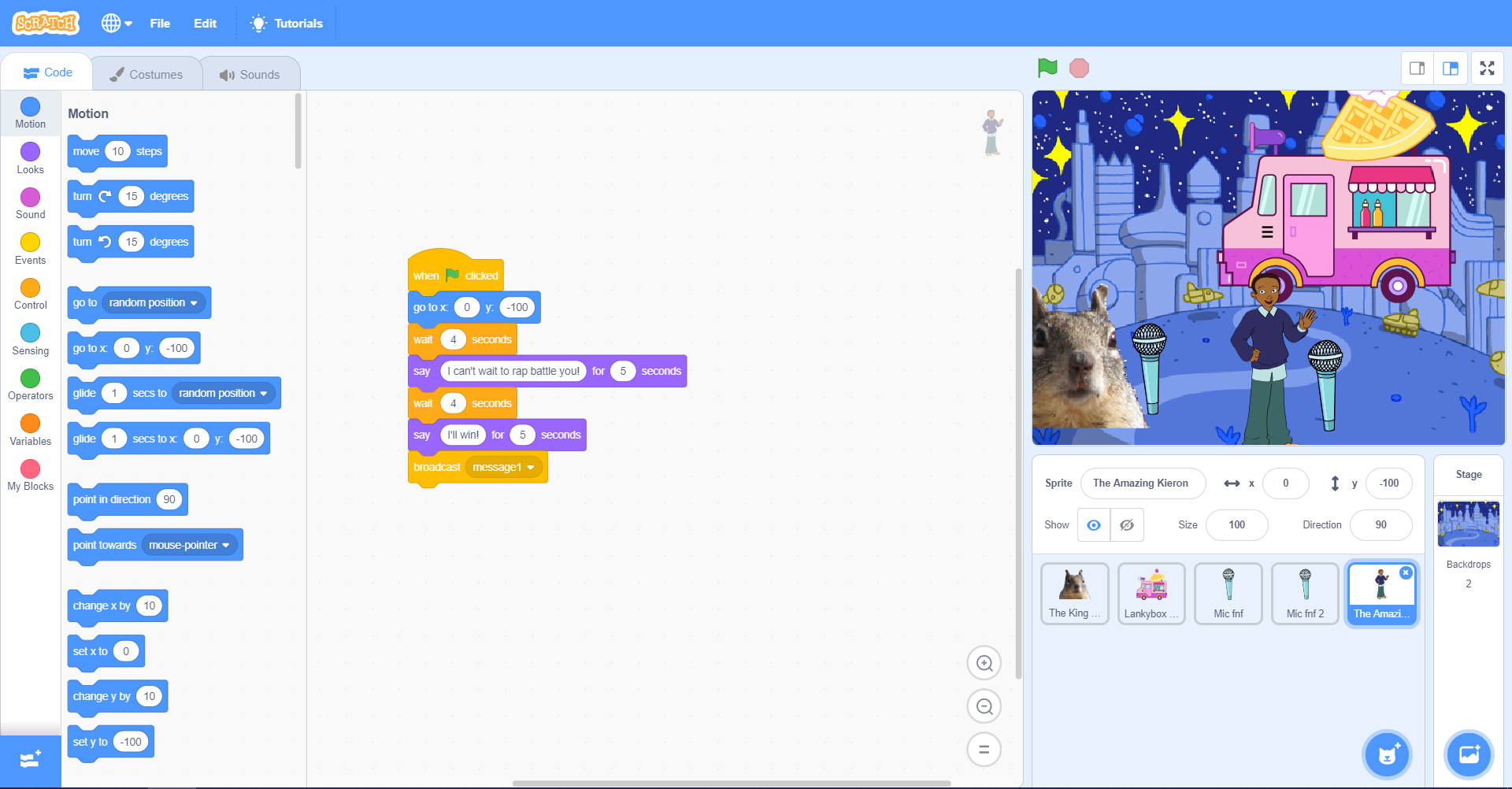
Task: Click the sprite y position field
Action: (1389, 483)
